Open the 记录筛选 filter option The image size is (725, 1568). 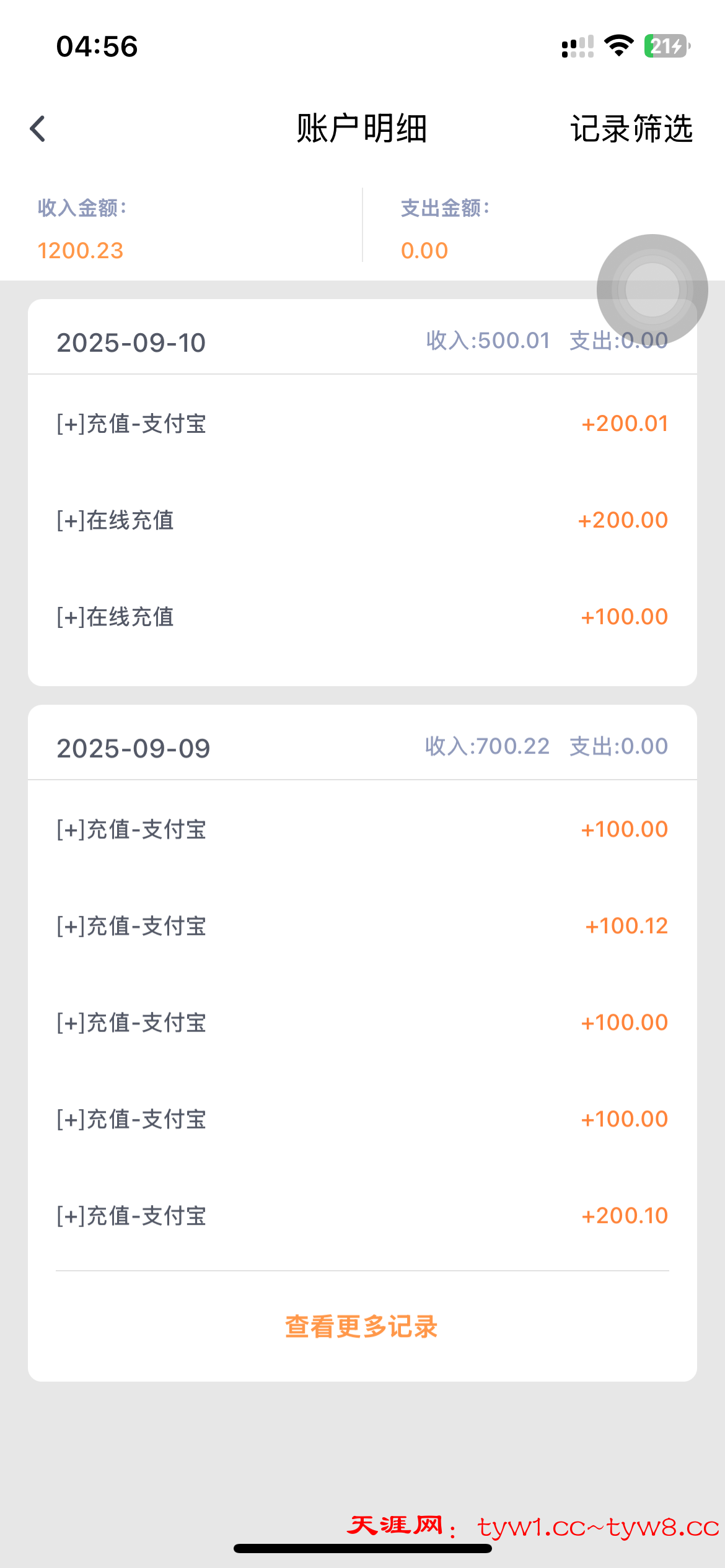(x=631, y=129)
